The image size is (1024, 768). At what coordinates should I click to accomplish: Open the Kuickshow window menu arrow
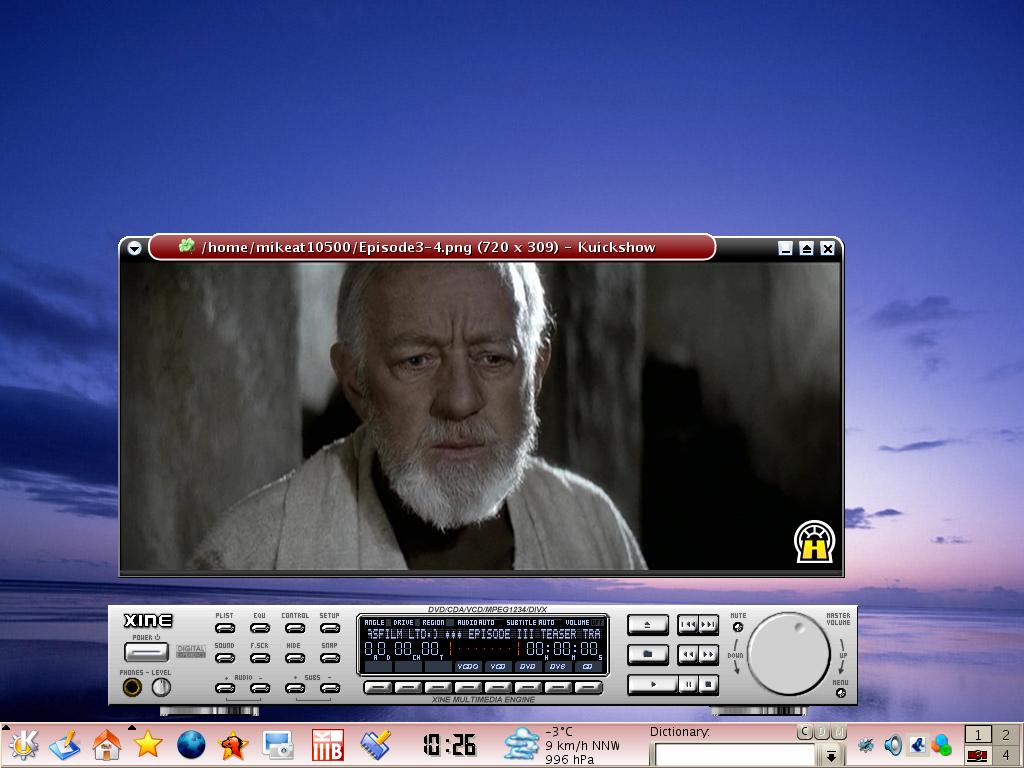135,248
